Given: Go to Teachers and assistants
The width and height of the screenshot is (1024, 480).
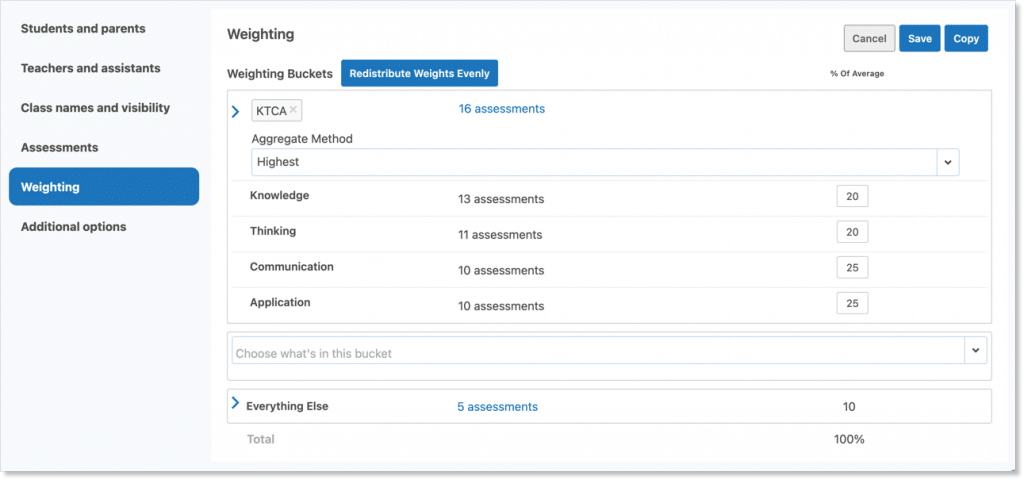Looking at the screenshot, I should (91, 68).
